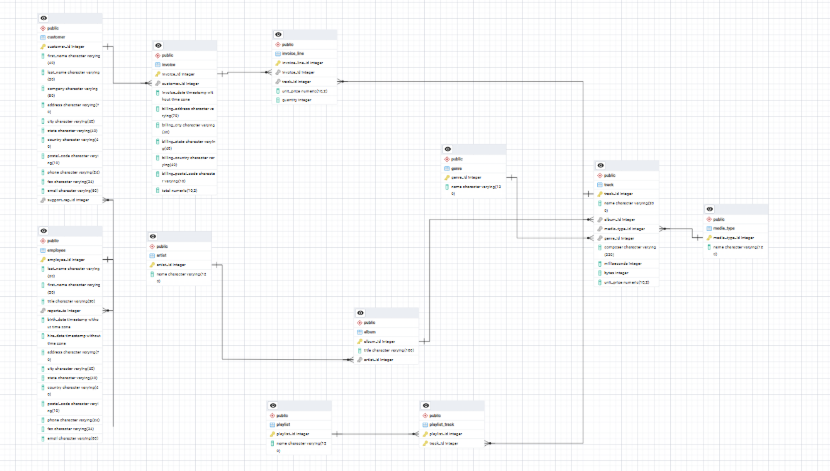Select the bytes integer row in the track table
This screenshot has height=471, width=830.
click(627, 273)
